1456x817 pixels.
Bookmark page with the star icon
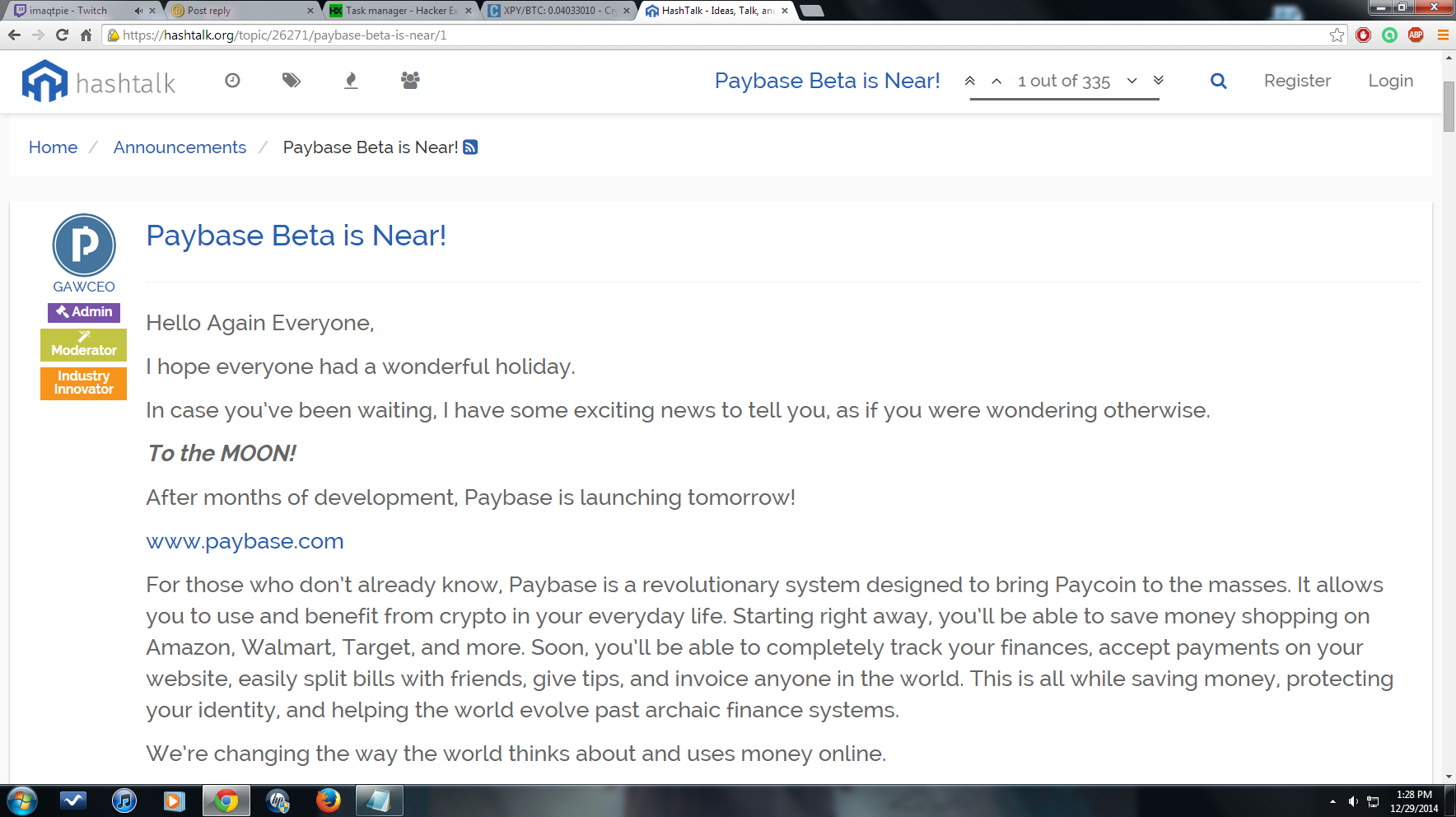[x=1337, y=35]
